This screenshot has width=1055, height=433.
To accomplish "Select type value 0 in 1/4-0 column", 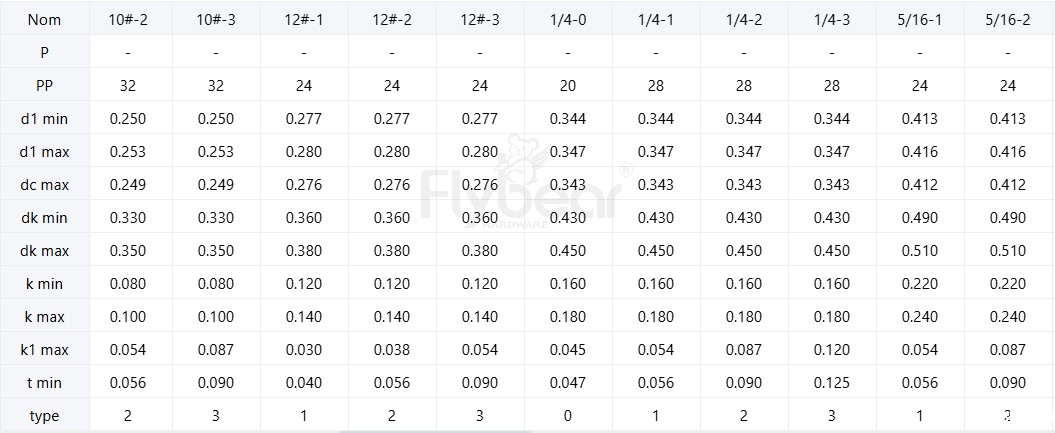I will coord(568,416).
